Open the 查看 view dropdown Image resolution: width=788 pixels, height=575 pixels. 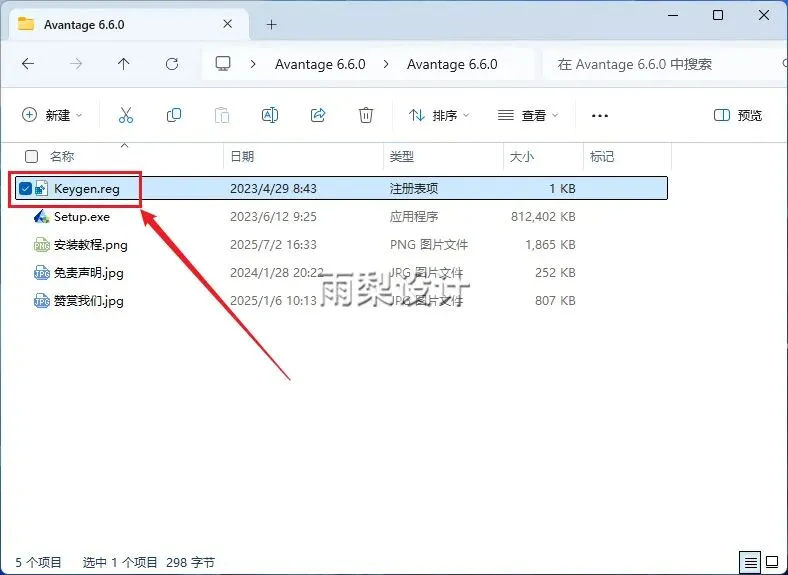click(528, 115)
